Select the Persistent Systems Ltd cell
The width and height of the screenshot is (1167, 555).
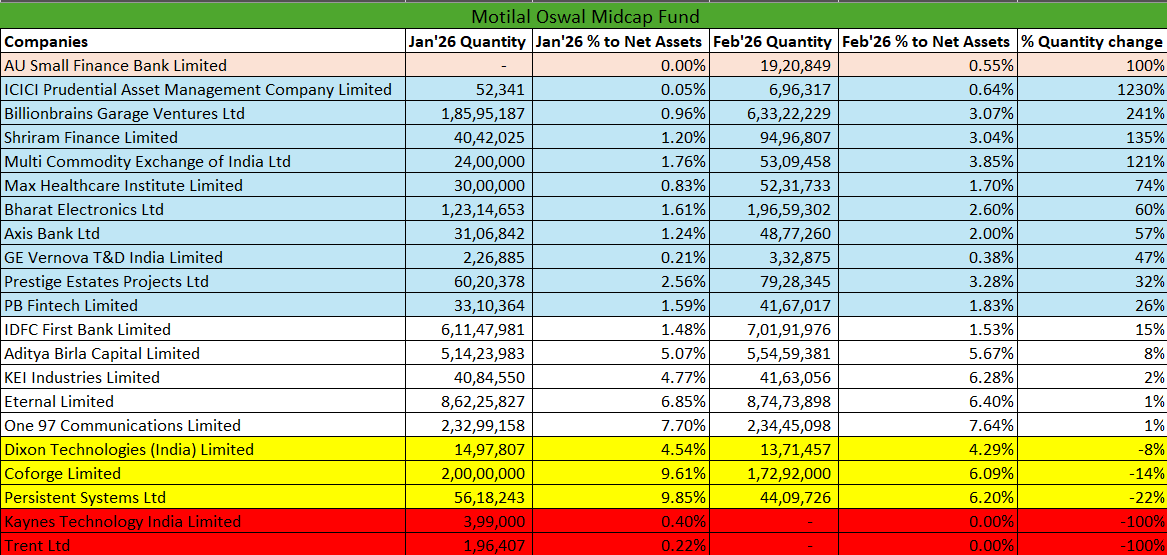click(202, 497)
